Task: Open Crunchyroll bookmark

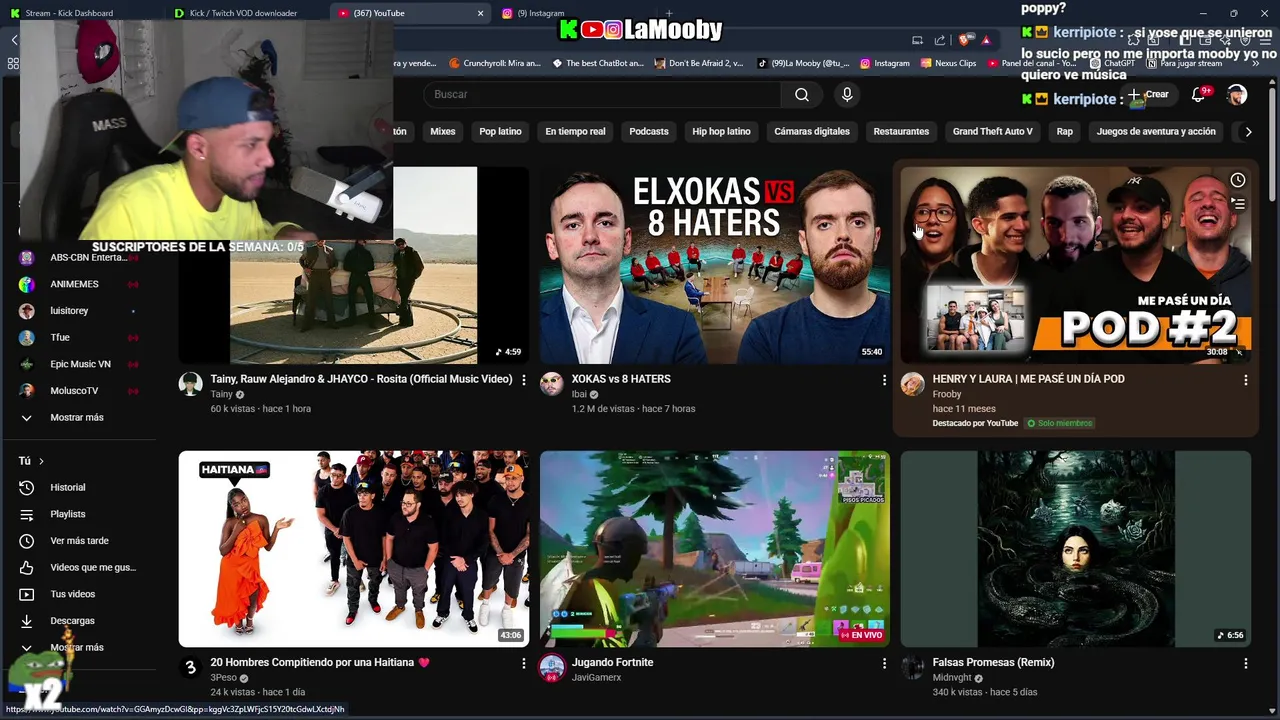Action: tap(495, 63)
